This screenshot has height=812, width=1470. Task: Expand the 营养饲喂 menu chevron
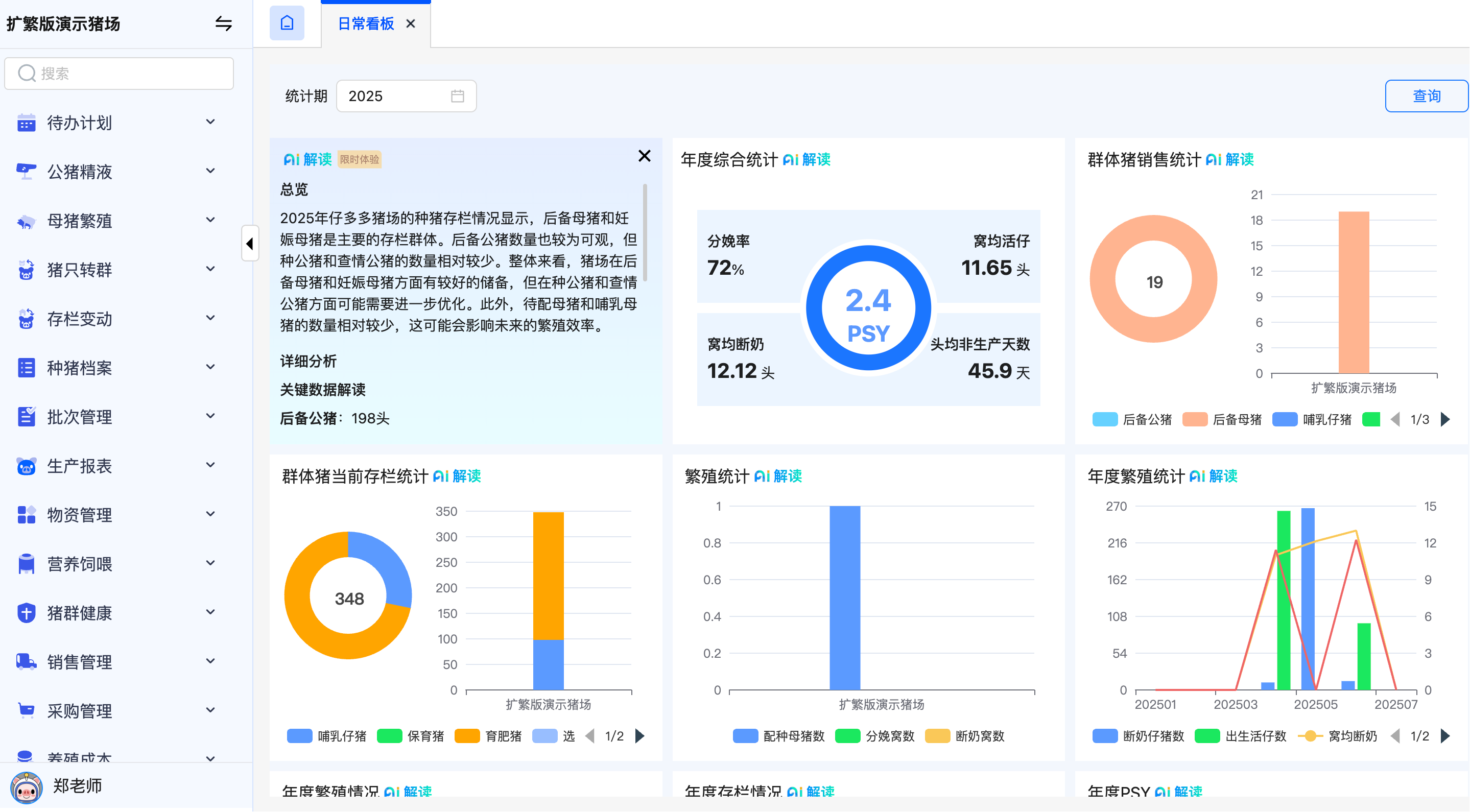tap(210, 562)
